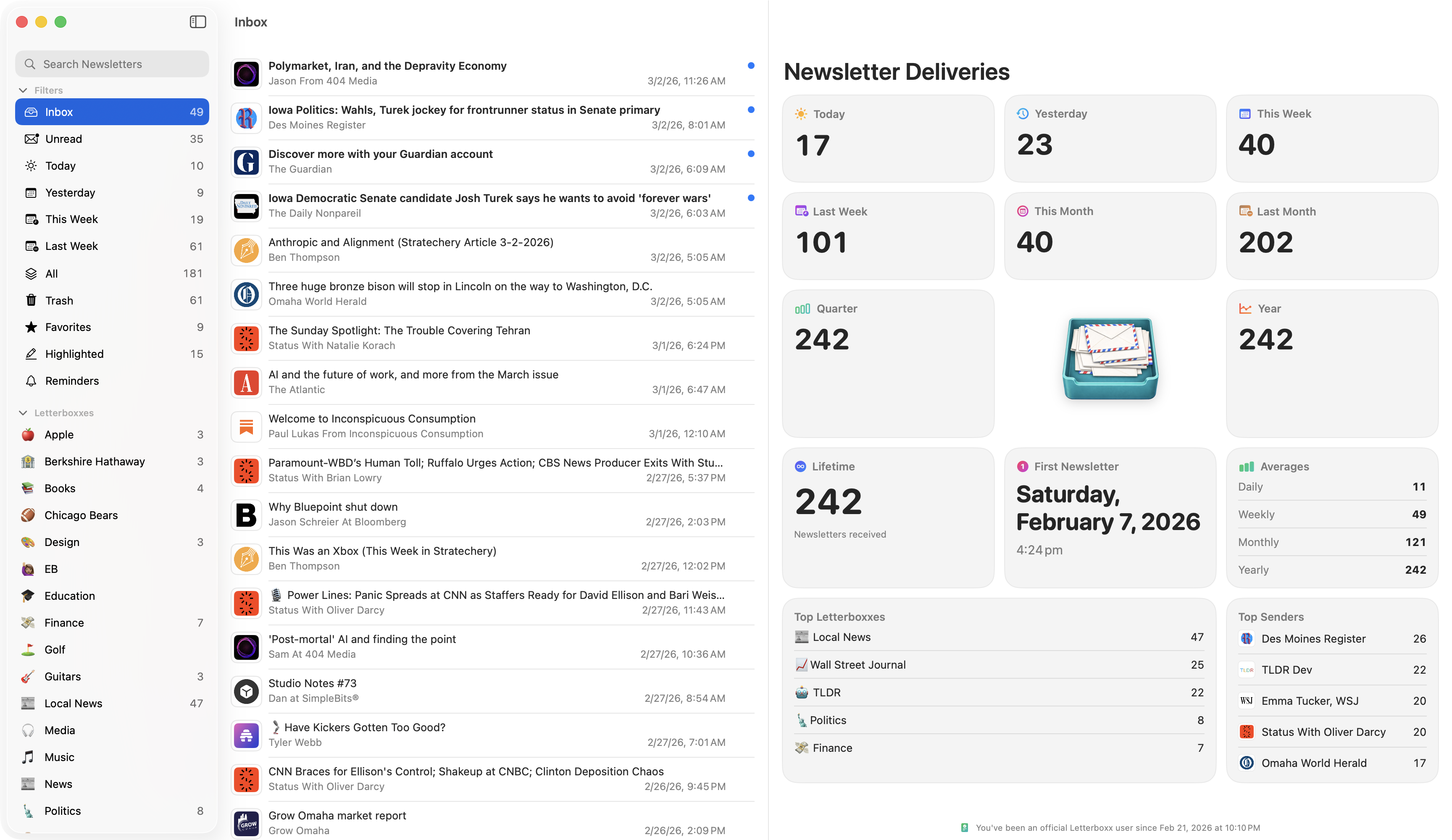Select the This Week filter
The image size is (1452, 840).
(112, 219)
